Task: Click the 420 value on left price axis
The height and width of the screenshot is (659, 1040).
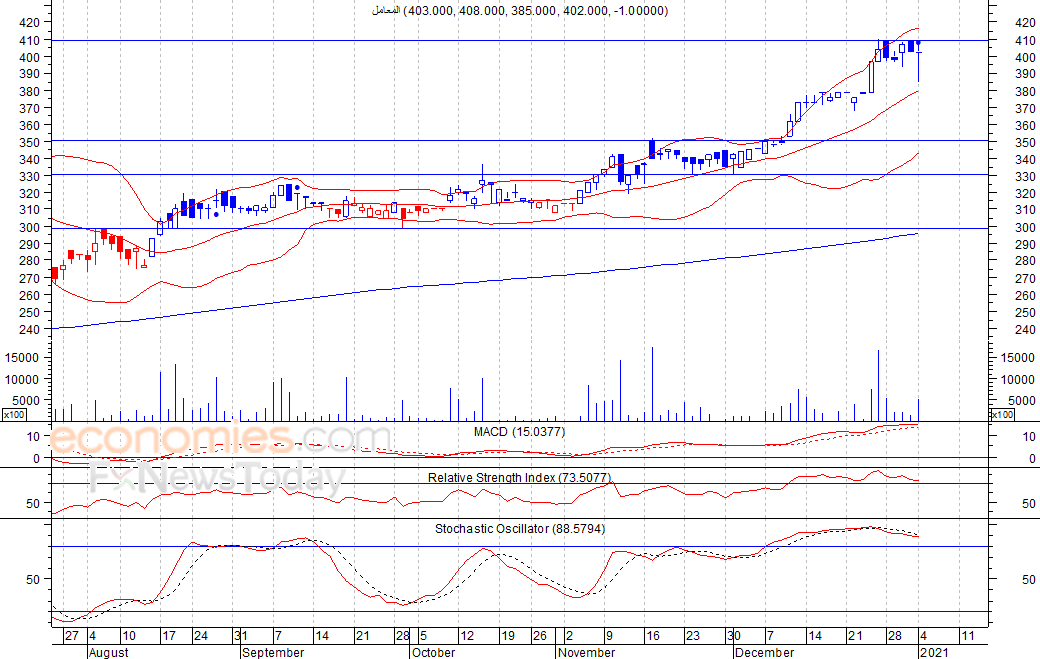Action: click(30, 23)
